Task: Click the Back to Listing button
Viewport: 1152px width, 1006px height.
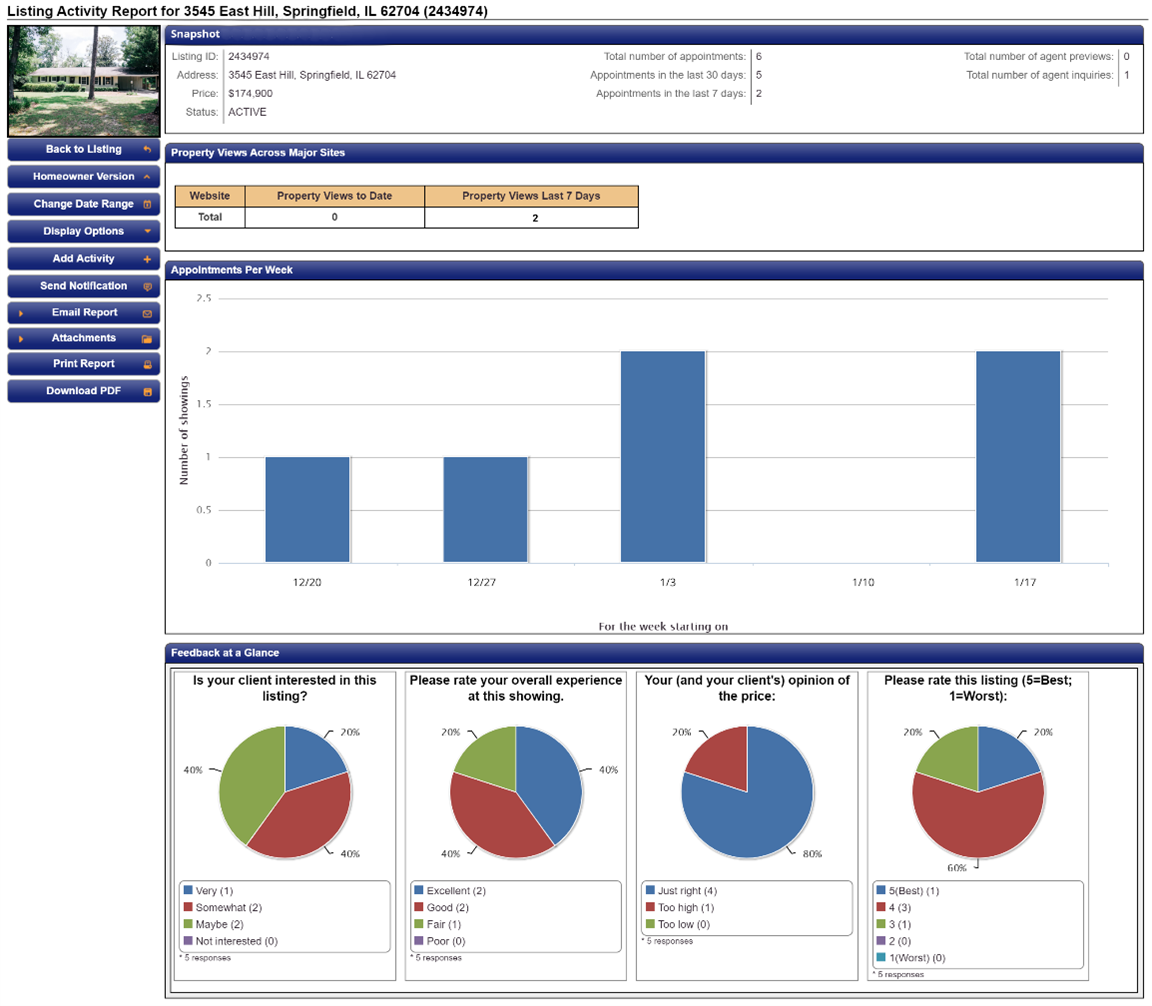Action: point(83,149)
